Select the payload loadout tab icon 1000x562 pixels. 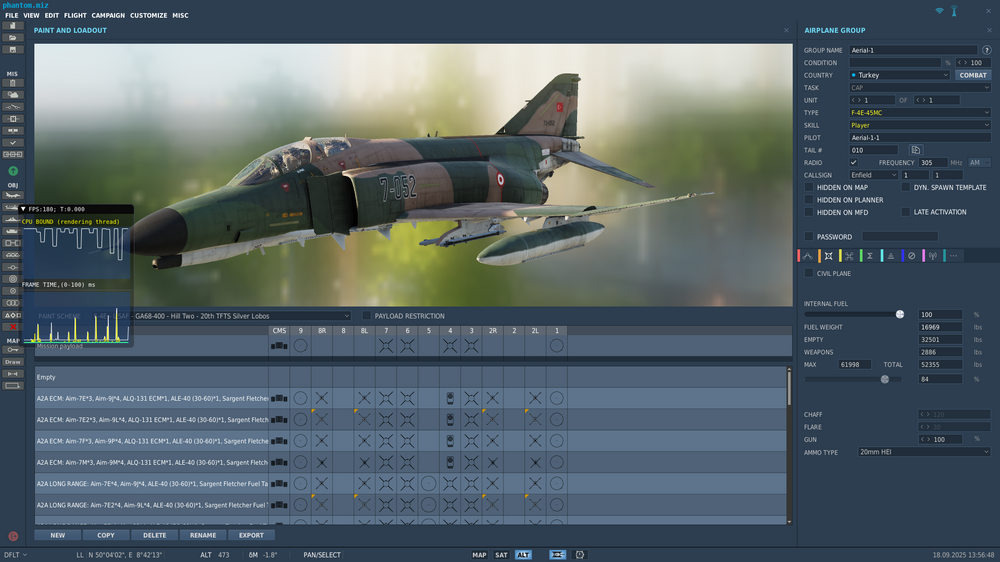click(828, 256)
